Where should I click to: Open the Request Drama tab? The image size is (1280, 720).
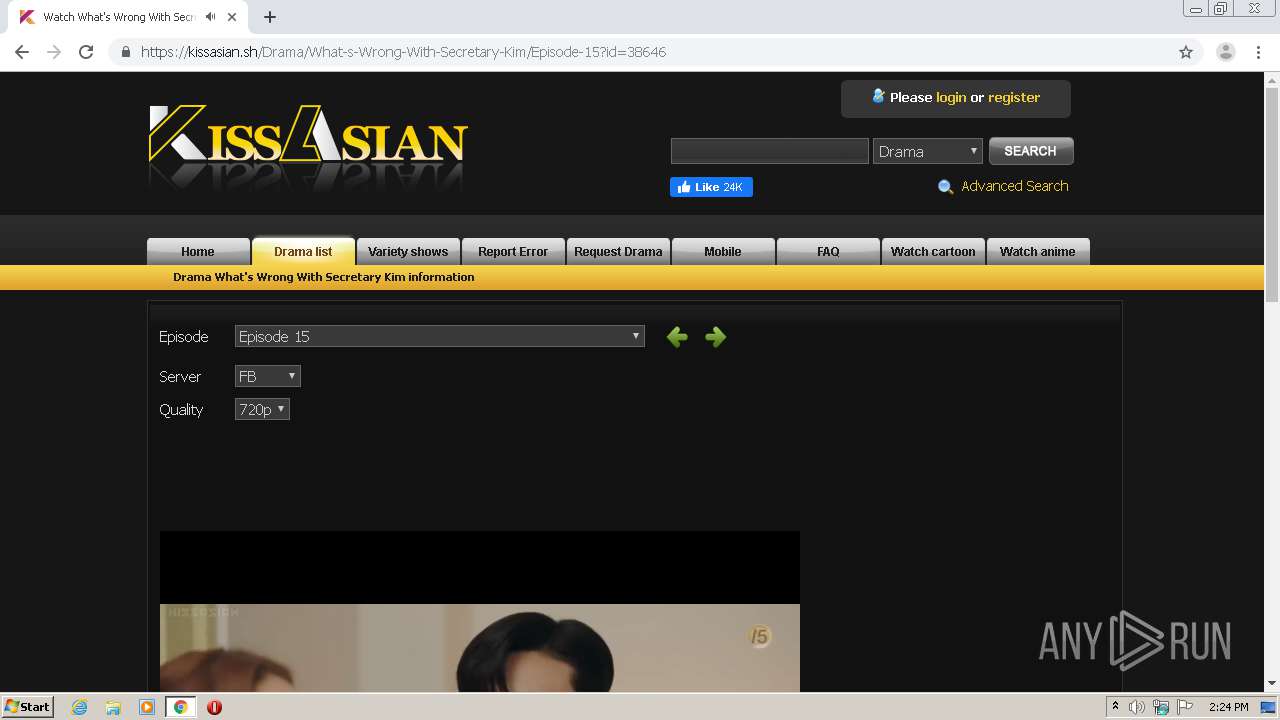[618, 251]
